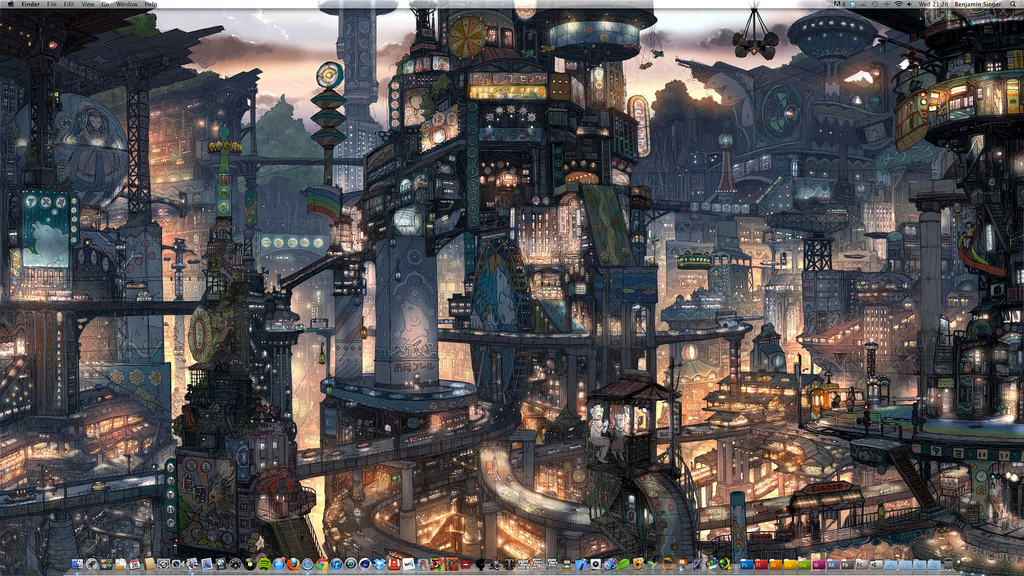
Task: Open the Edit menu
Action: pyautogui.click(x=69, y=4)
